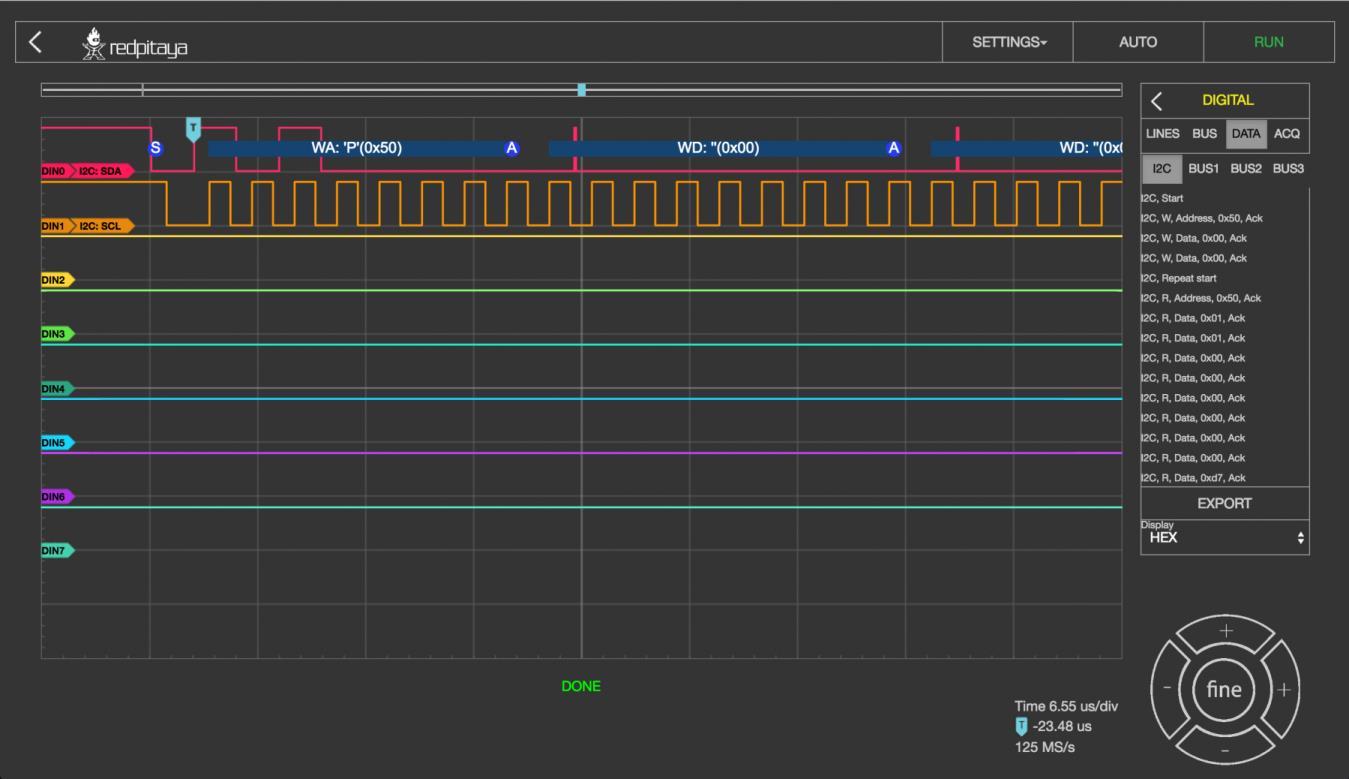Click the I2C start condition S marker
The height and width of the screenshot is (779, 1349).
click(155, 148)
